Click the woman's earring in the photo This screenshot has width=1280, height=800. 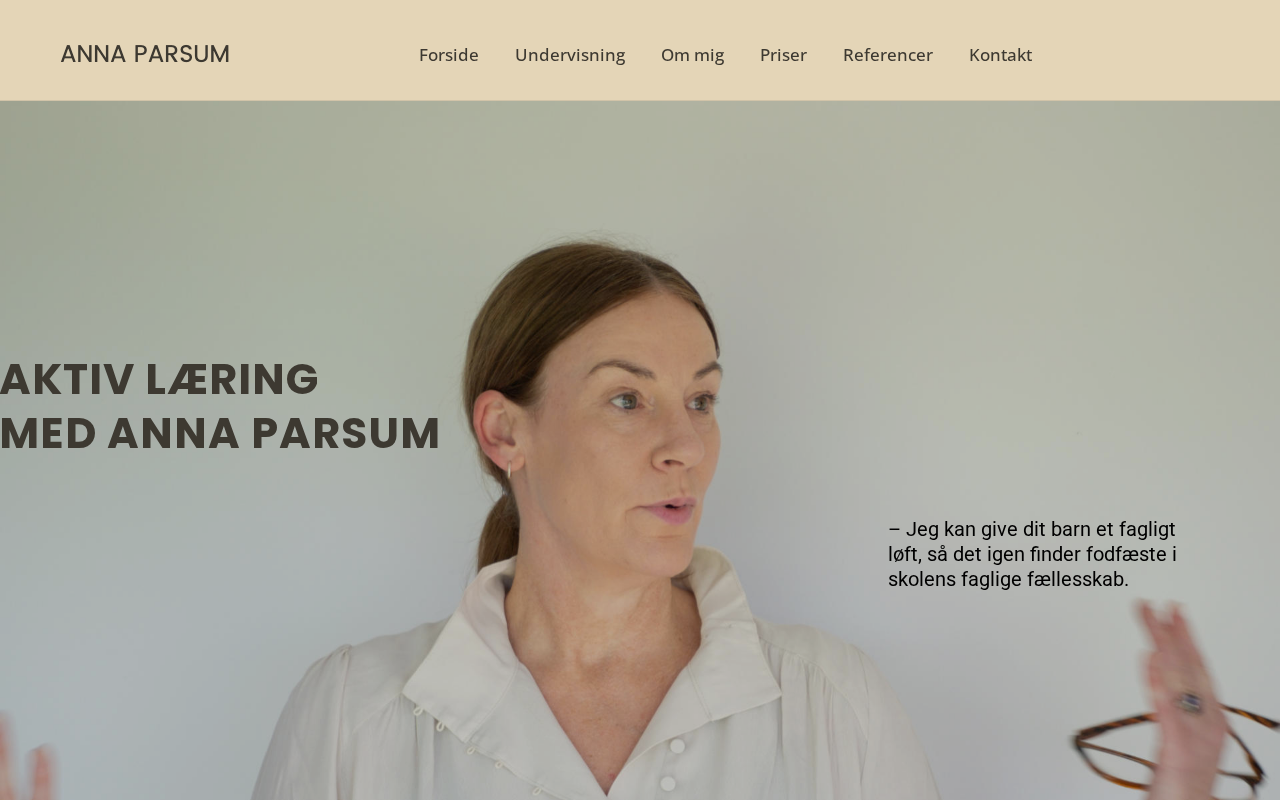coord(509,470)
